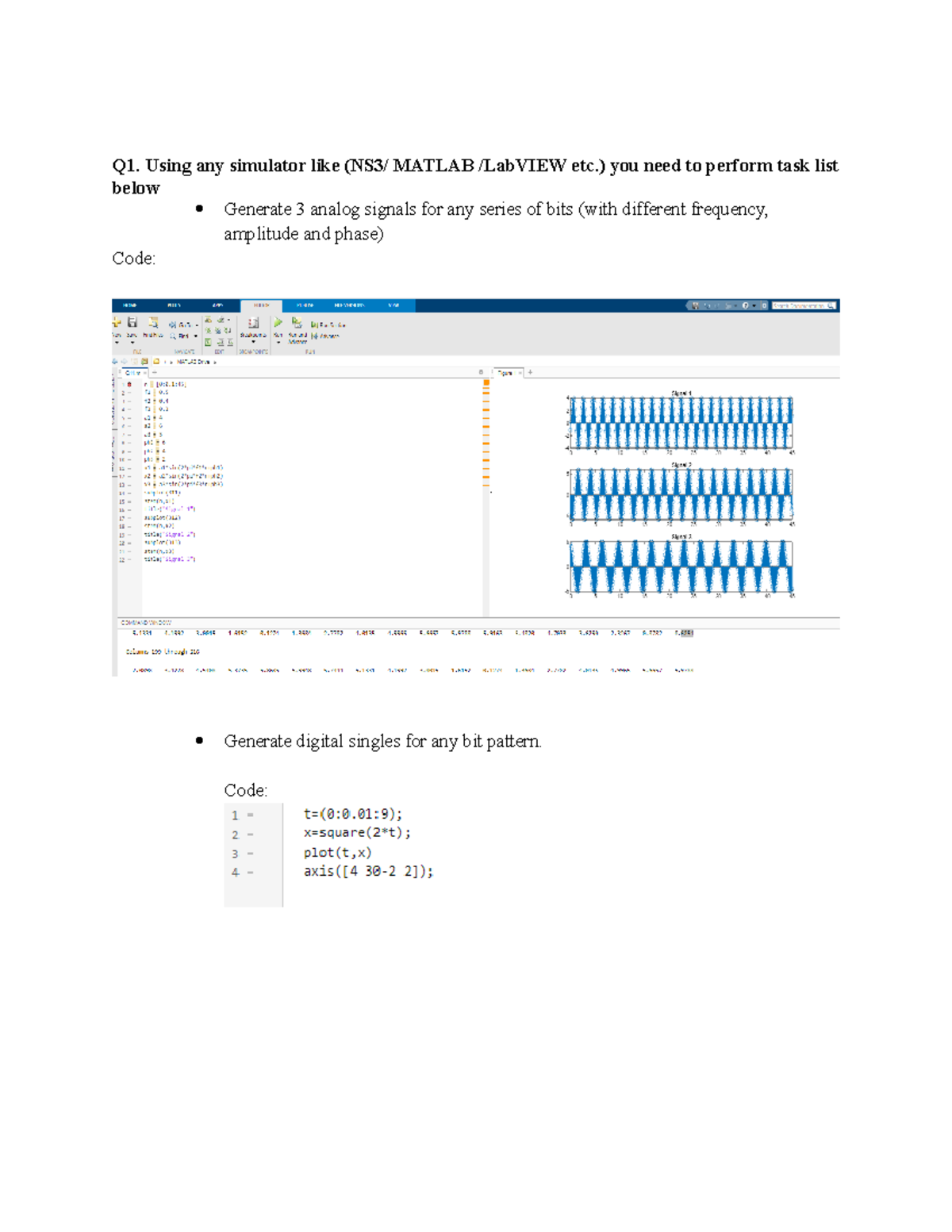Click the Run and Advance icon
Viewport: 952px width, 1232px height.
tap(297, 323)
